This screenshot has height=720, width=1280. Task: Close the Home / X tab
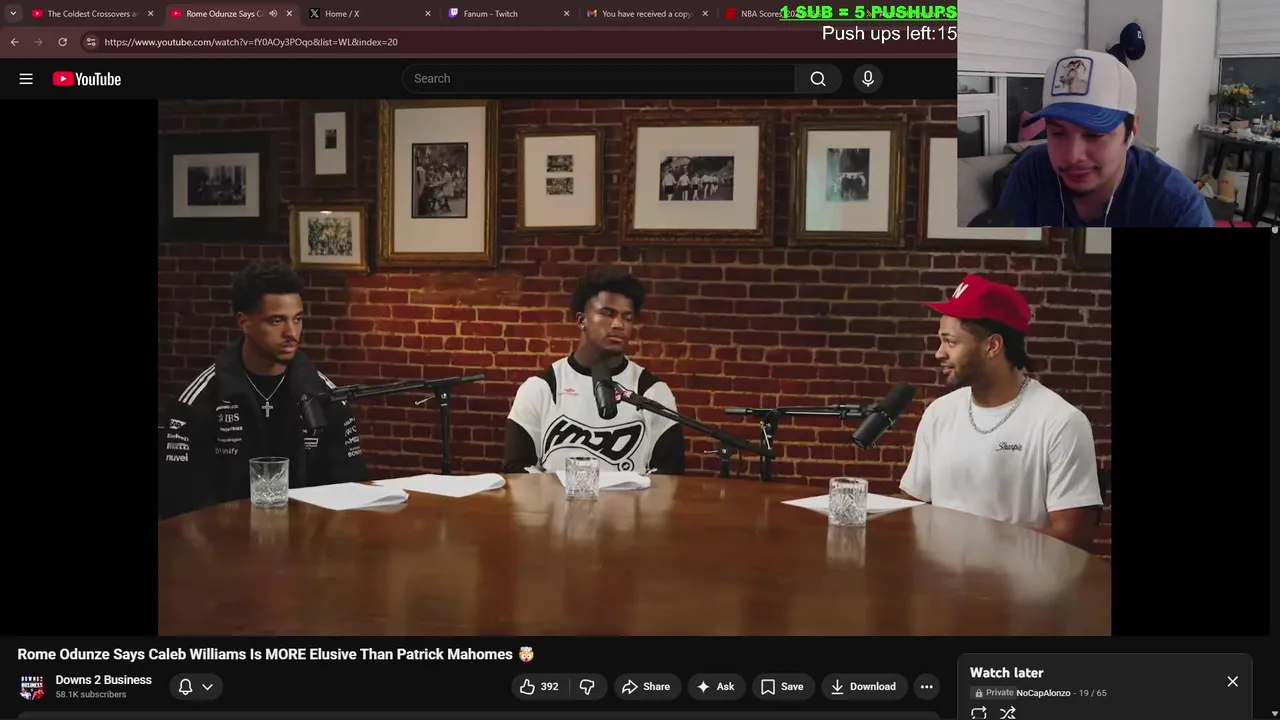pyautogui.click(x=428, y=14)
